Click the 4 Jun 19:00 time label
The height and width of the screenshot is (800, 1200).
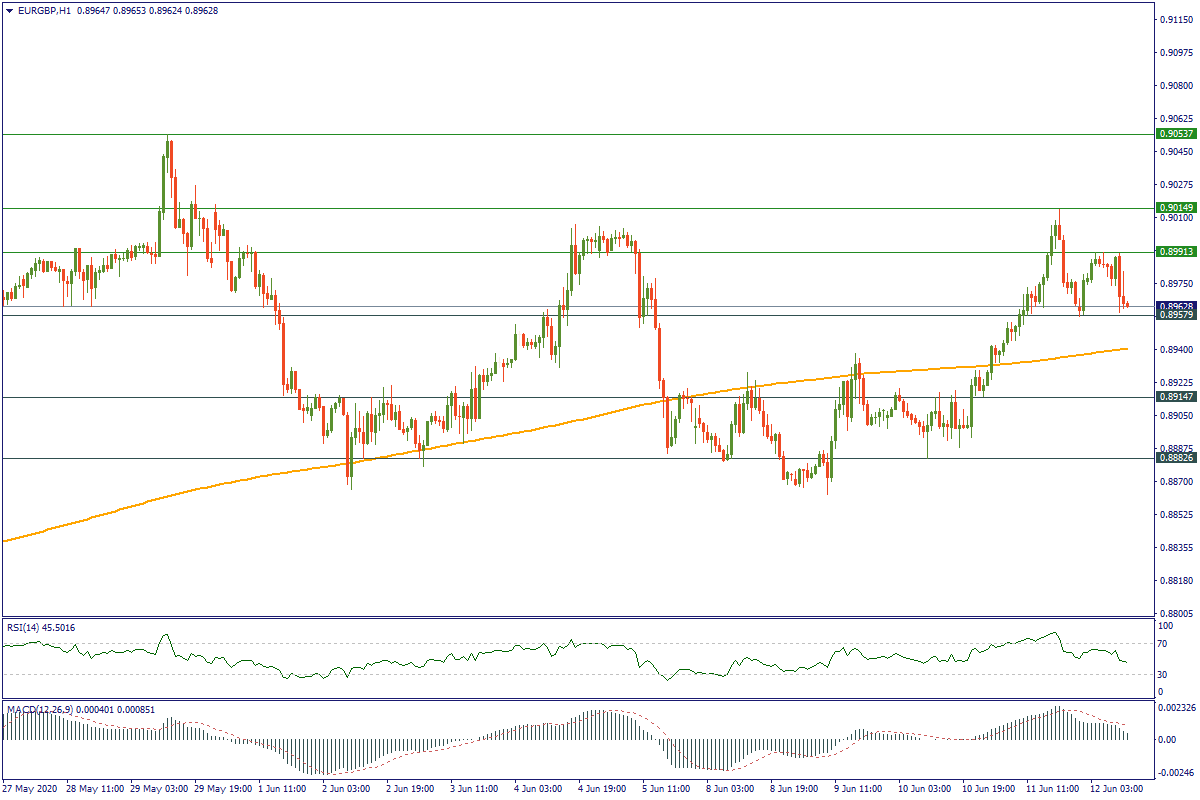pos(602,789)
